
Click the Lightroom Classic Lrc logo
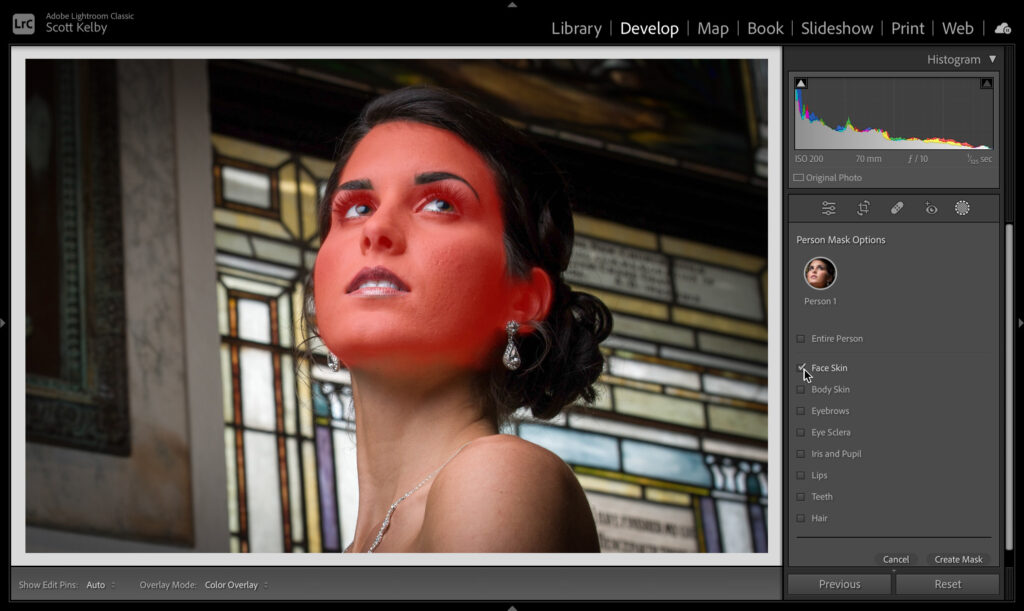point(24,24)
